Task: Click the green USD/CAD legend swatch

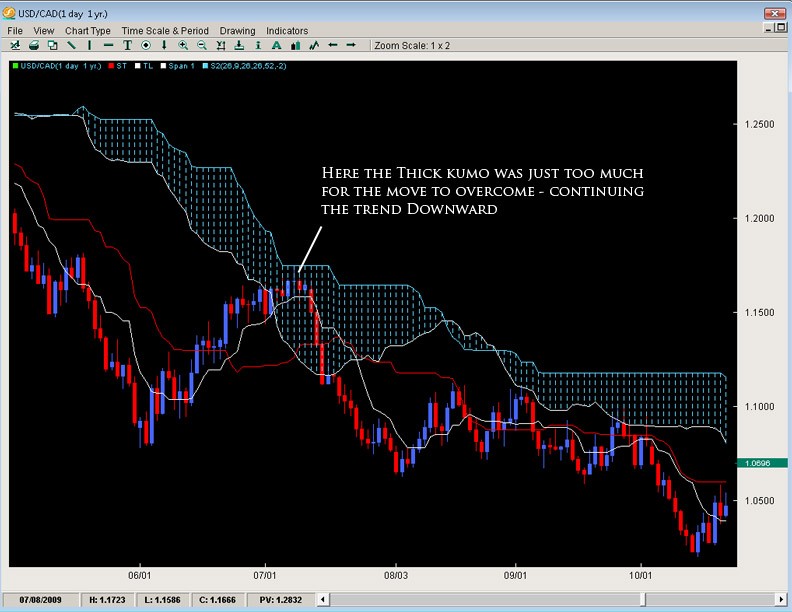Action: pyautogui.click(x=15, y=66)
